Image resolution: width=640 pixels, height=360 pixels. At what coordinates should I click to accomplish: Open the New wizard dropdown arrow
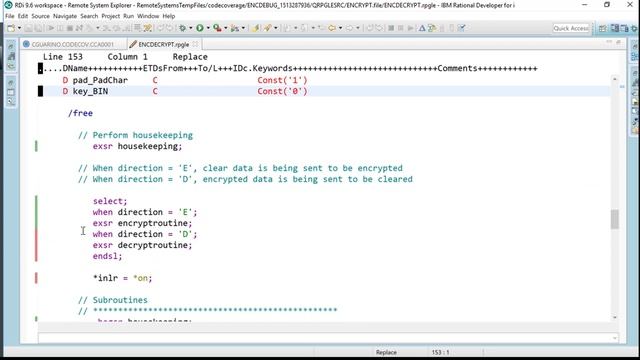tap(19, 28)
